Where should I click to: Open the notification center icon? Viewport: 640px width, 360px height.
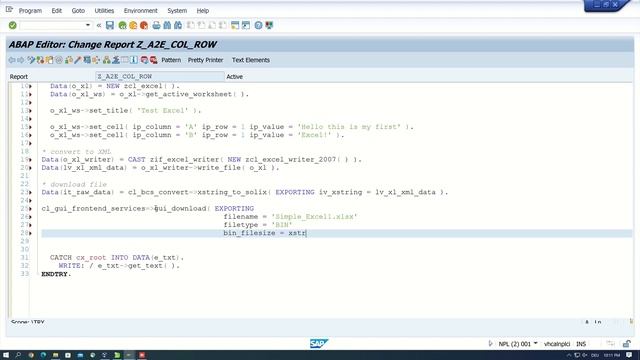pos(629,355)
